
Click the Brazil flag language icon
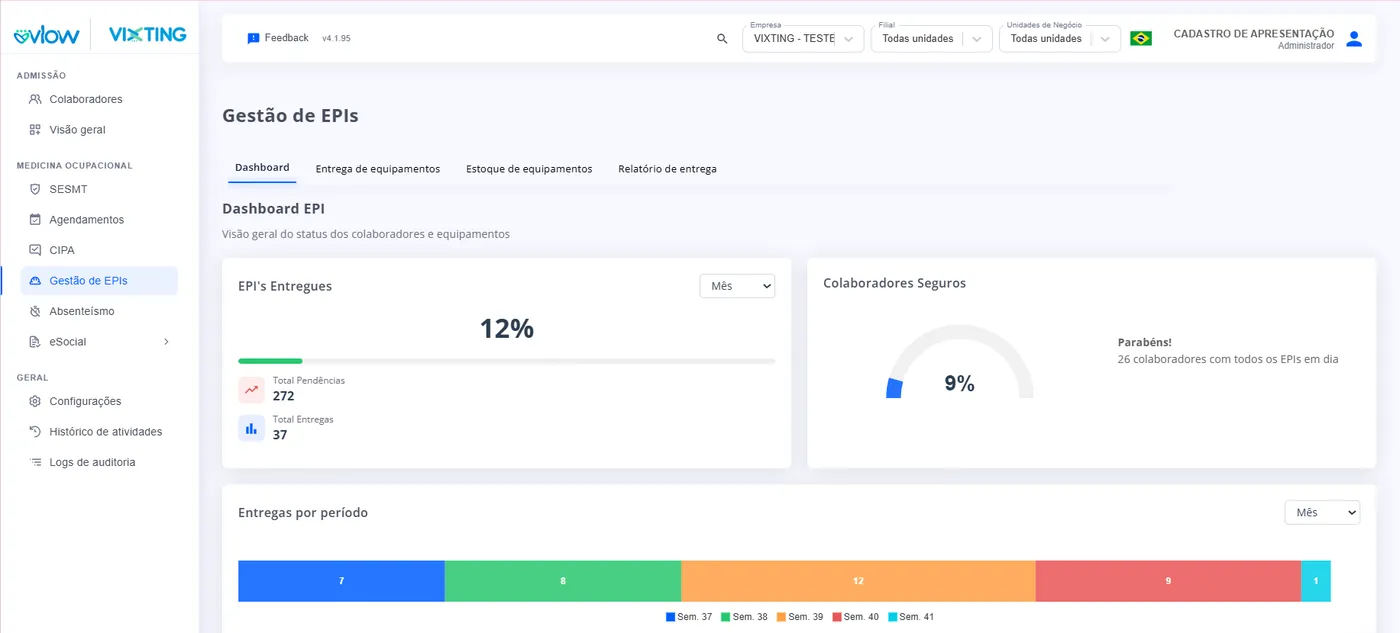tap(1141, 38)
